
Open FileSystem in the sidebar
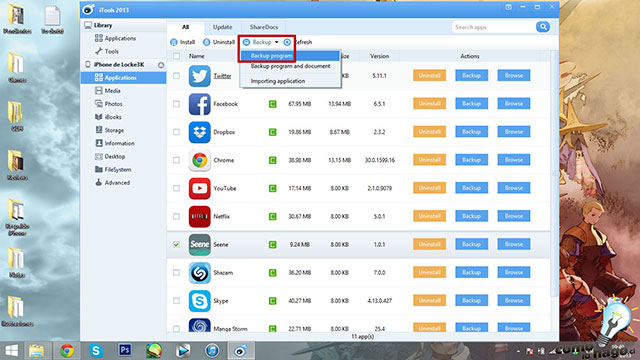pyautogui.click(x=113, y=169)
